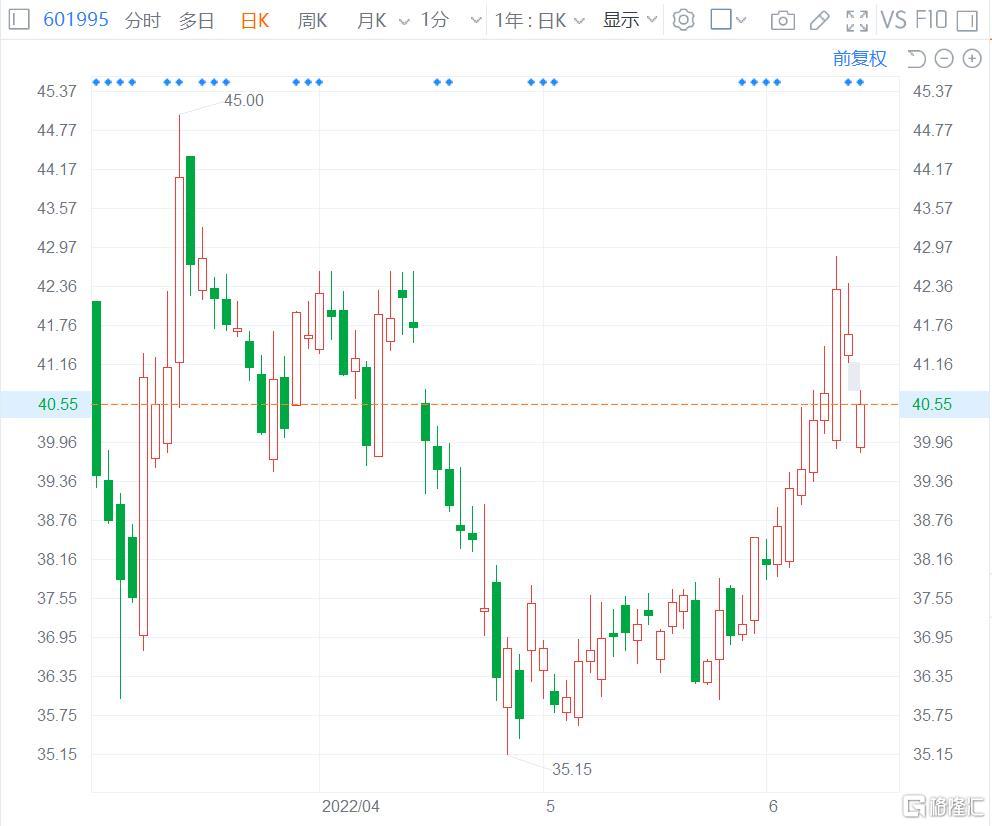The image size is (992, 826).
Task: Click the first blue event marker diamond
Action: (x=96, y=82)
